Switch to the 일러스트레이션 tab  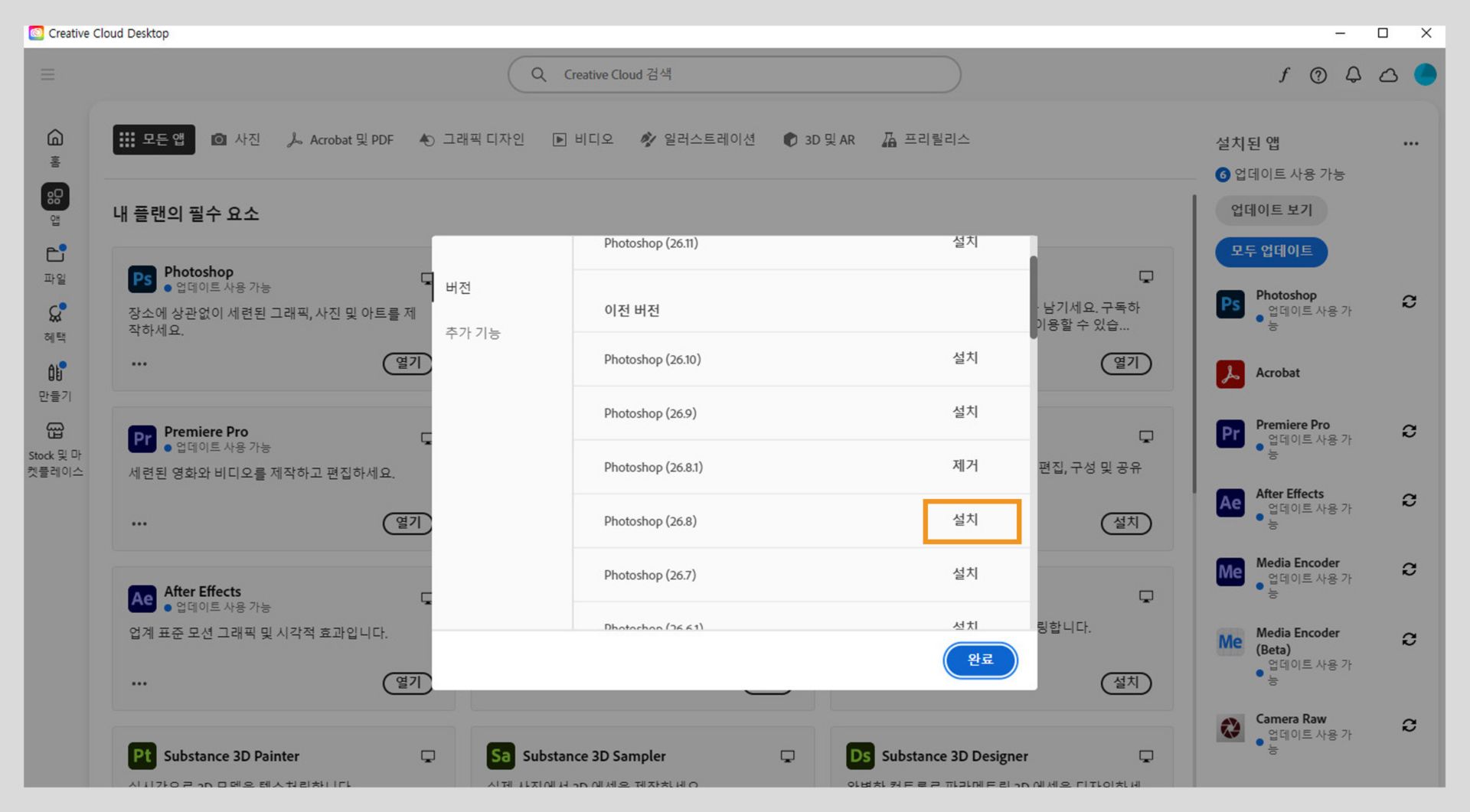pyautogui.click(x=697, y=139)
